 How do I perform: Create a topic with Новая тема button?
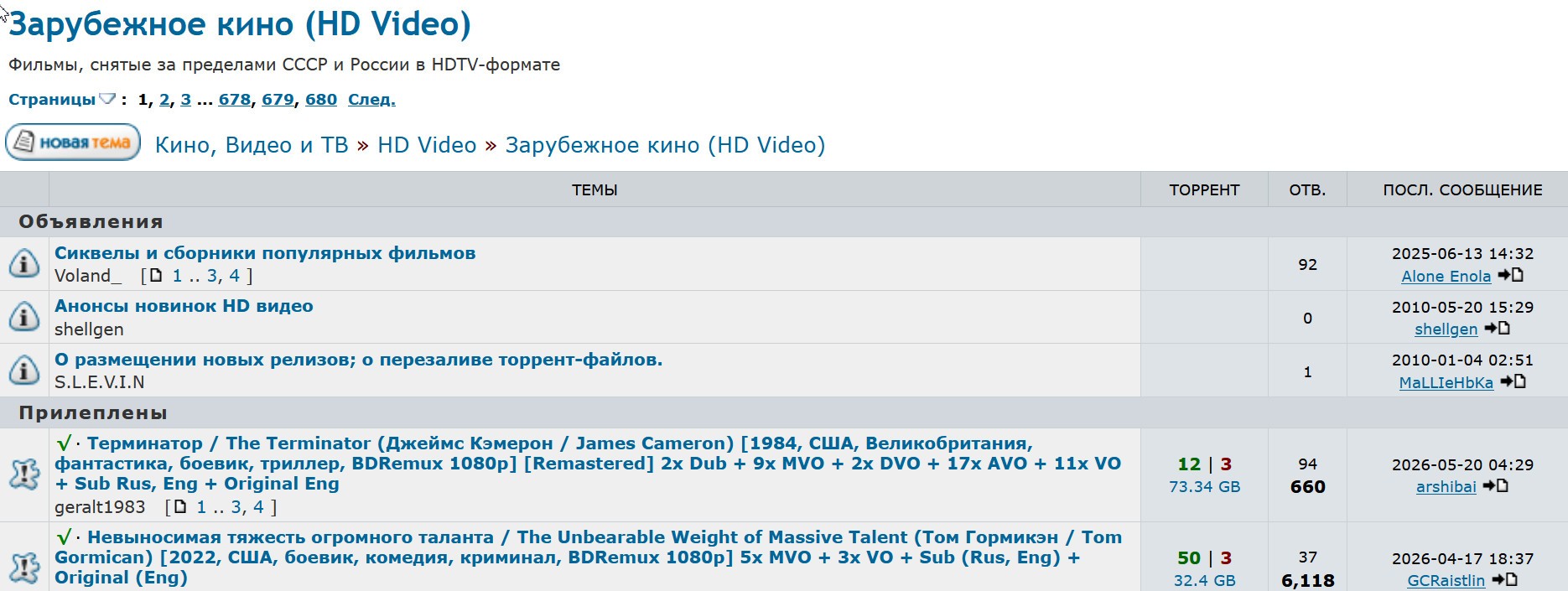click(73, 143)
